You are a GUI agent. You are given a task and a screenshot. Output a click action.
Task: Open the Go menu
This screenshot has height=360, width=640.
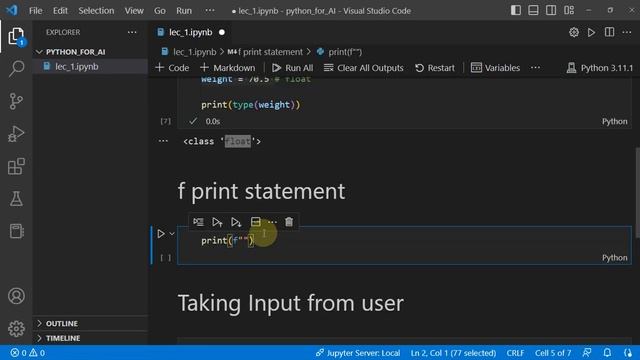(160, 11)
